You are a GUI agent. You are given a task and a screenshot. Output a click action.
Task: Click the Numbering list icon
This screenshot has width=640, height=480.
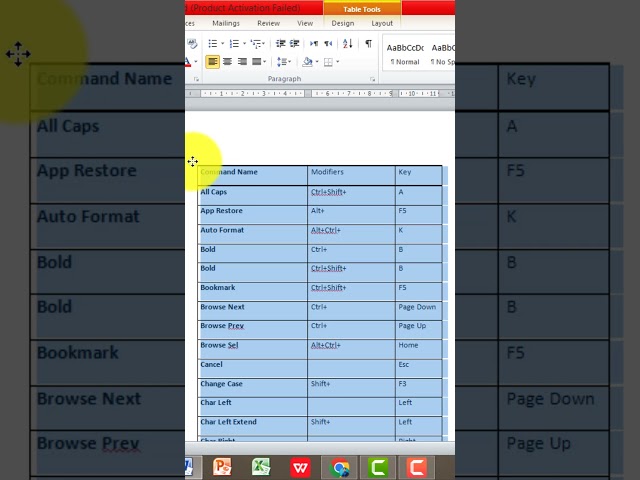tap(234, 43)
